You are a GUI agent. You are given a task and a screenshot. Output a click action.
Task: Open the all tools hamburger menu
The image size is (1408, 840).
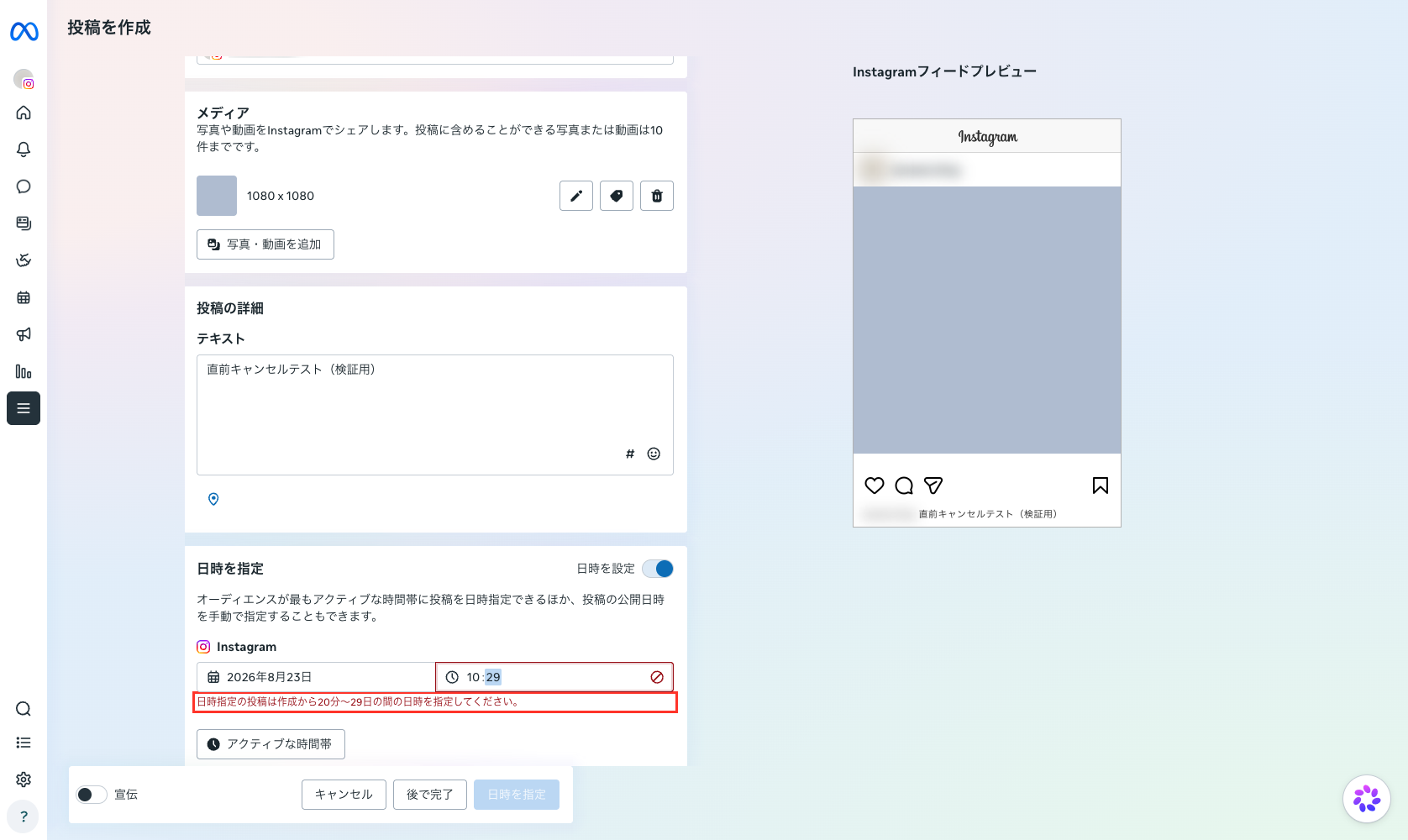(x=24, y=408)
